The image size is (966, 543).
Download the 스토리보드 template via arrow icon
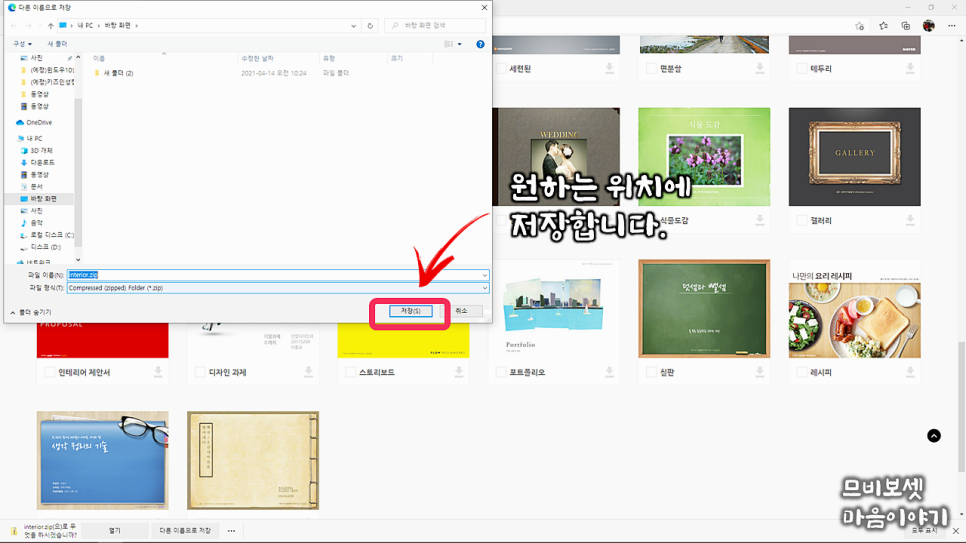point(459,372)
